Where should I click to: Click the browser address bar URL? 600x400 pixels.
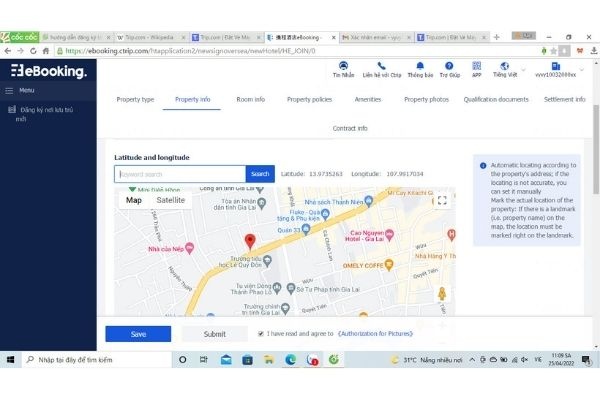click(x=190, y=51)
